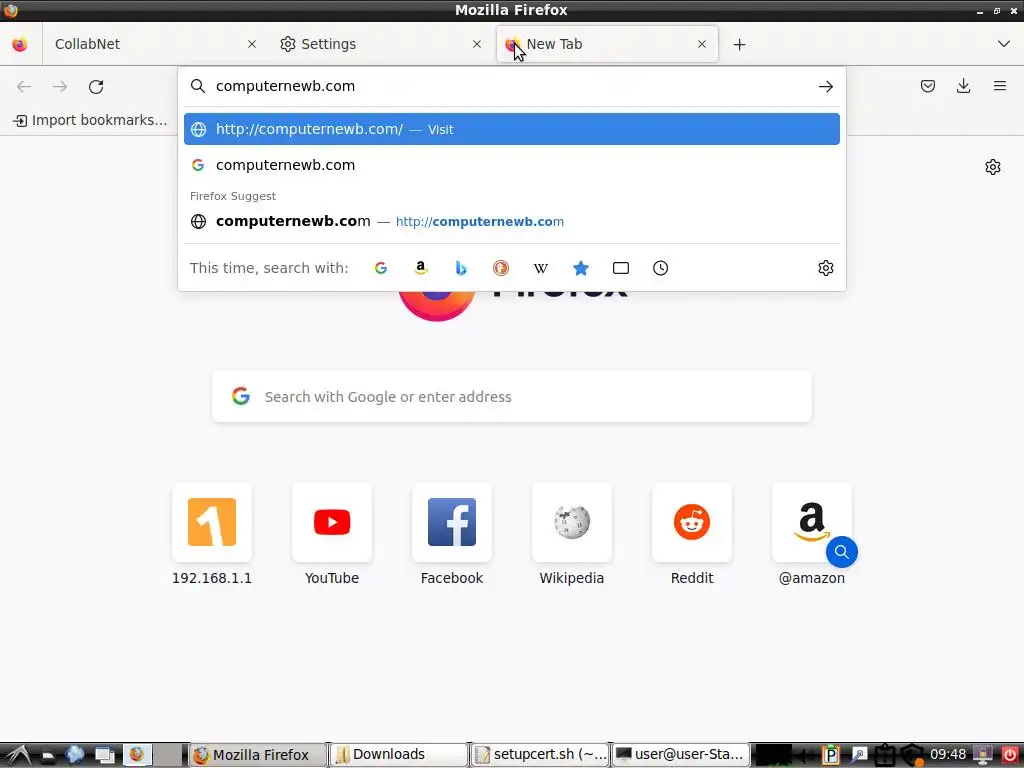This screenshot has width=1024, height=768.
Task: Open Firefox application hamburger menu
Action: (999, 86)
